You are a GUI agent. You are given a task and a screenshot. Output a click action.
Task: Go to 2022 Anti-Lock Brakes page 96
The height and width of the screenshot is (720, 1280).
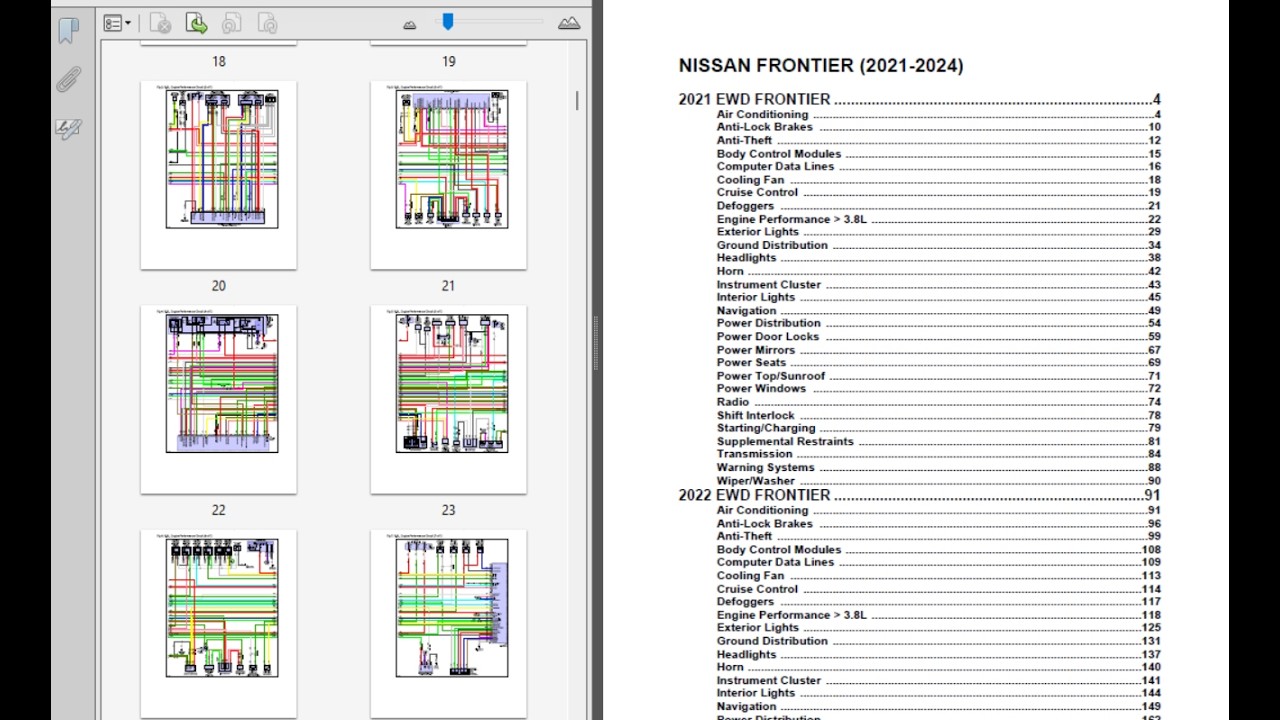coord(938,524)
